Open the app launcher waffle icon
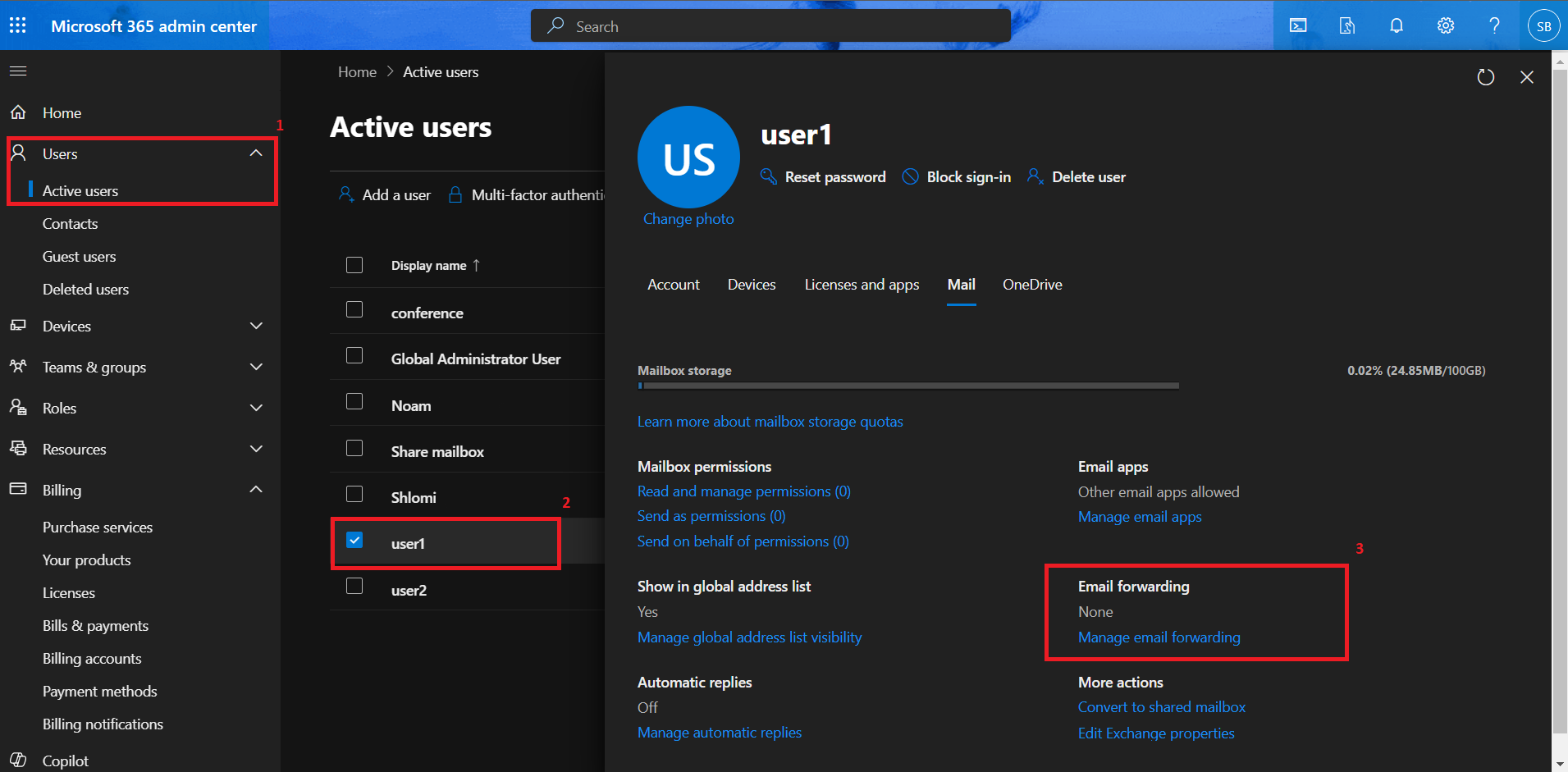The height and width of the screenshot is (772, 1568). point(18,25)
